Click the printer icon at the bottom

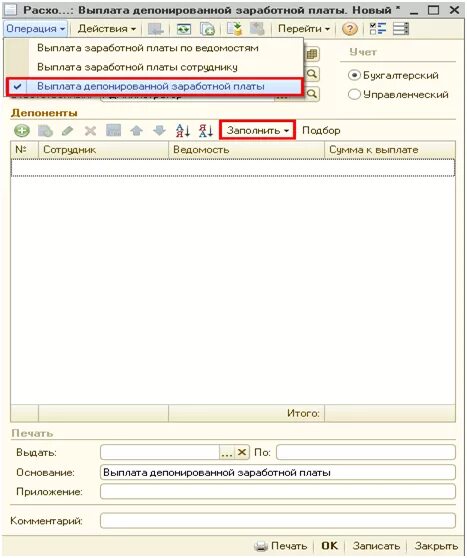(x=261, y=546)
